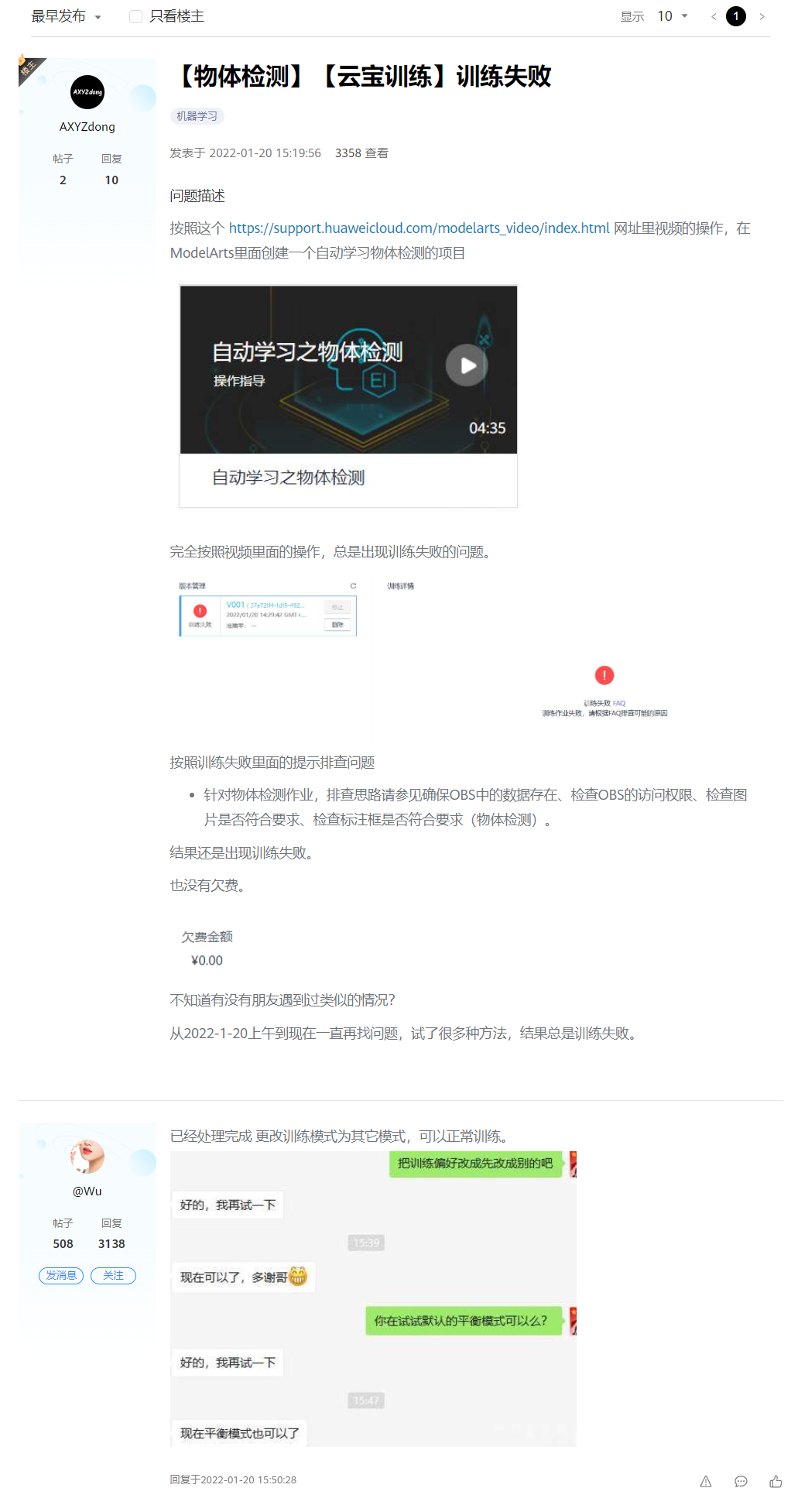Enlarge the 训练失败 version management screenshot
Image resolution: width=791 pixels, height=1512 pixels.
coord(424,658)
